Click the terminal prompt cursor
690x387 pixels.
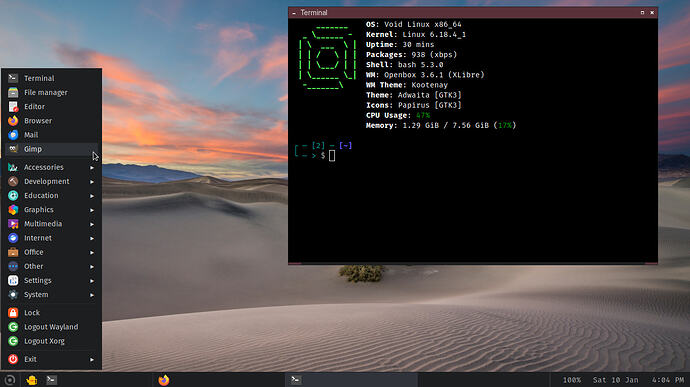click(332, 155)
